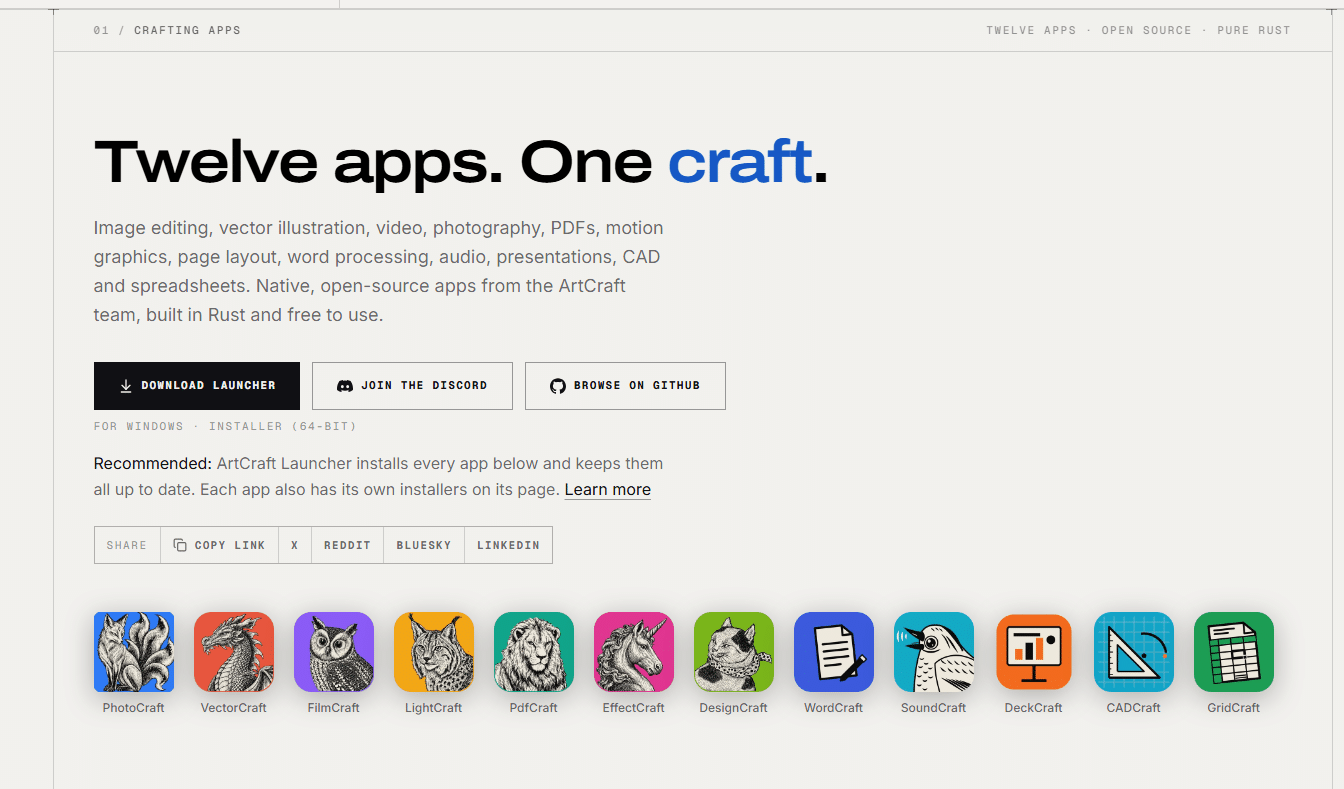Viewport: 1344px width, 789px height.
Task: Open the PdfCraft lion icon
Action: [534, 652]
